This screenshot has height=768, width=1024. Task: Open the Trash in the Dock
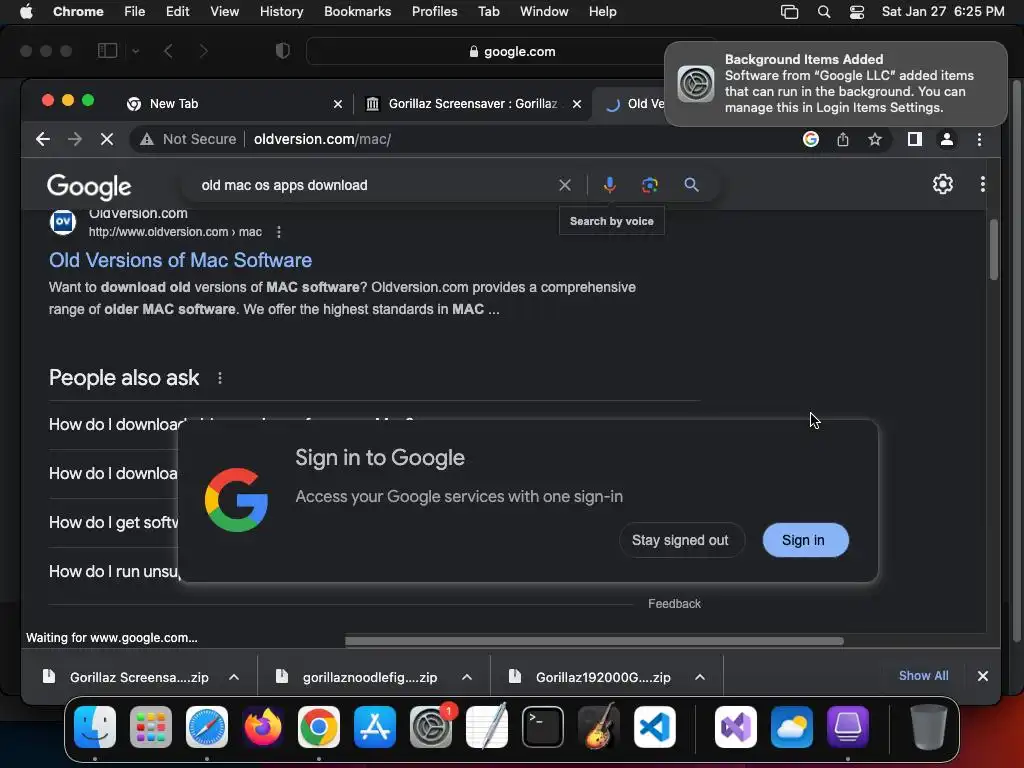(928, 727)
